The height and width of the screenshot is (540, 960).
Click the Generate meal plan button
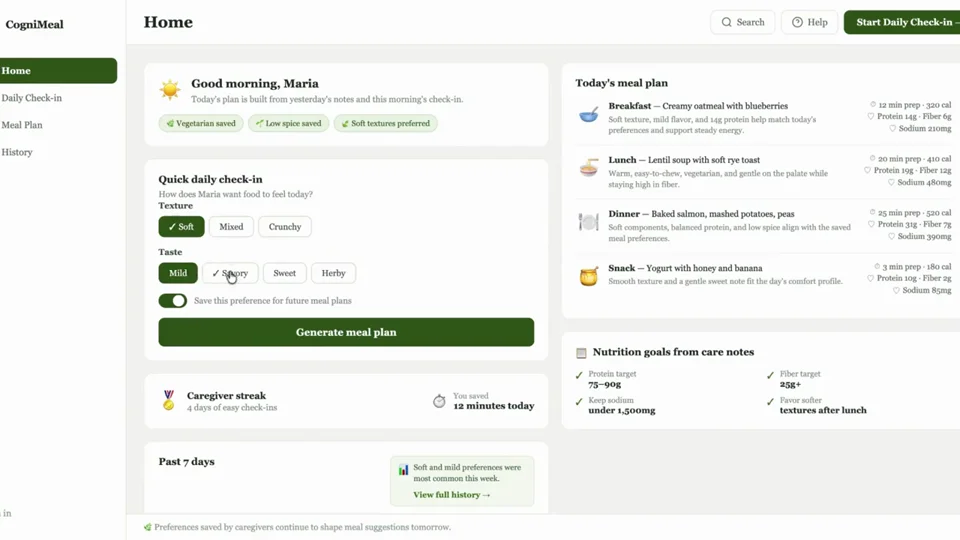pos(346,332)
